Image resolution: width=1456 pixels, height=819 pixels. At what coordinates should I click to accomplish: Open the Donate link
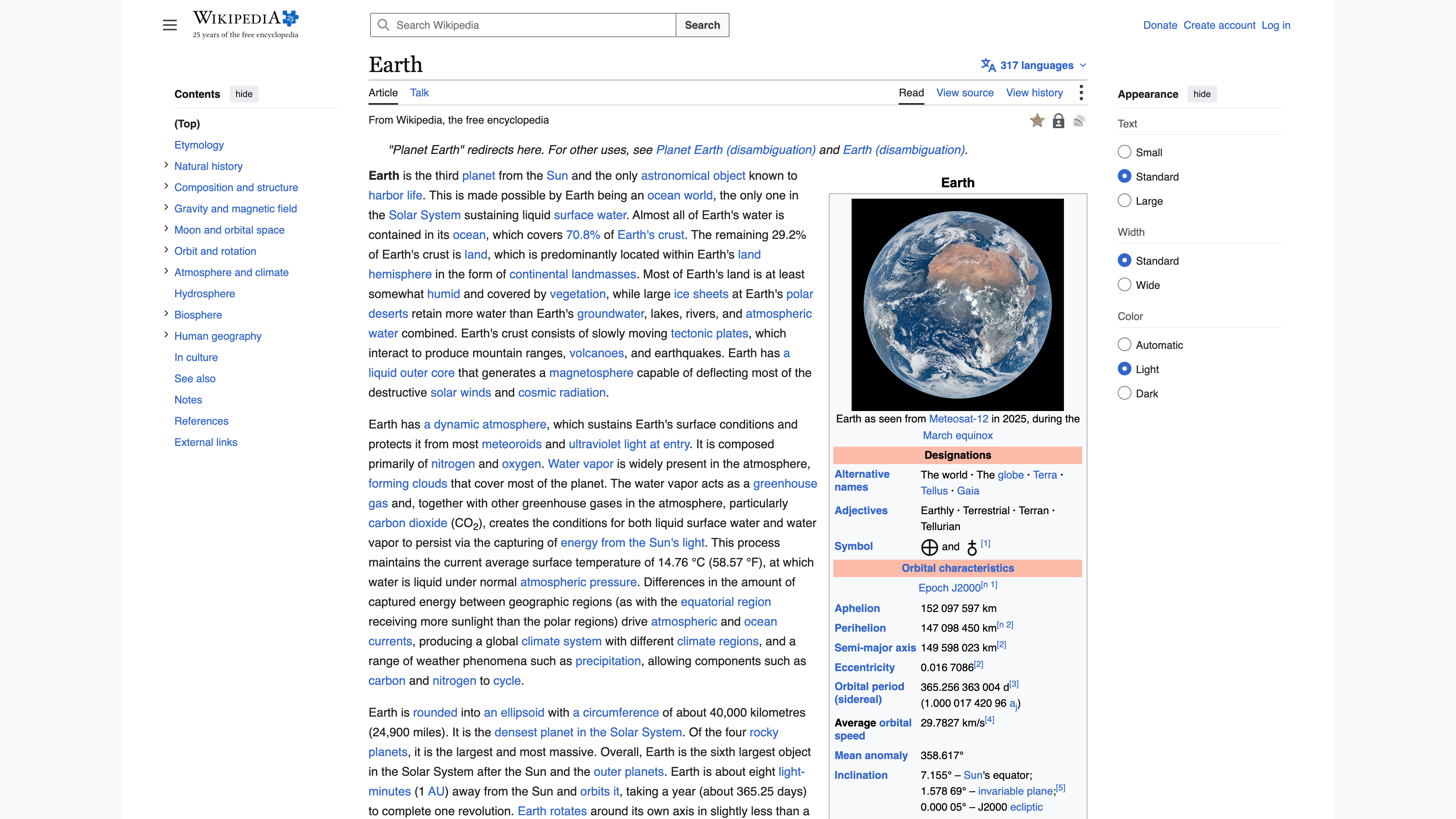pos(1160,25)
